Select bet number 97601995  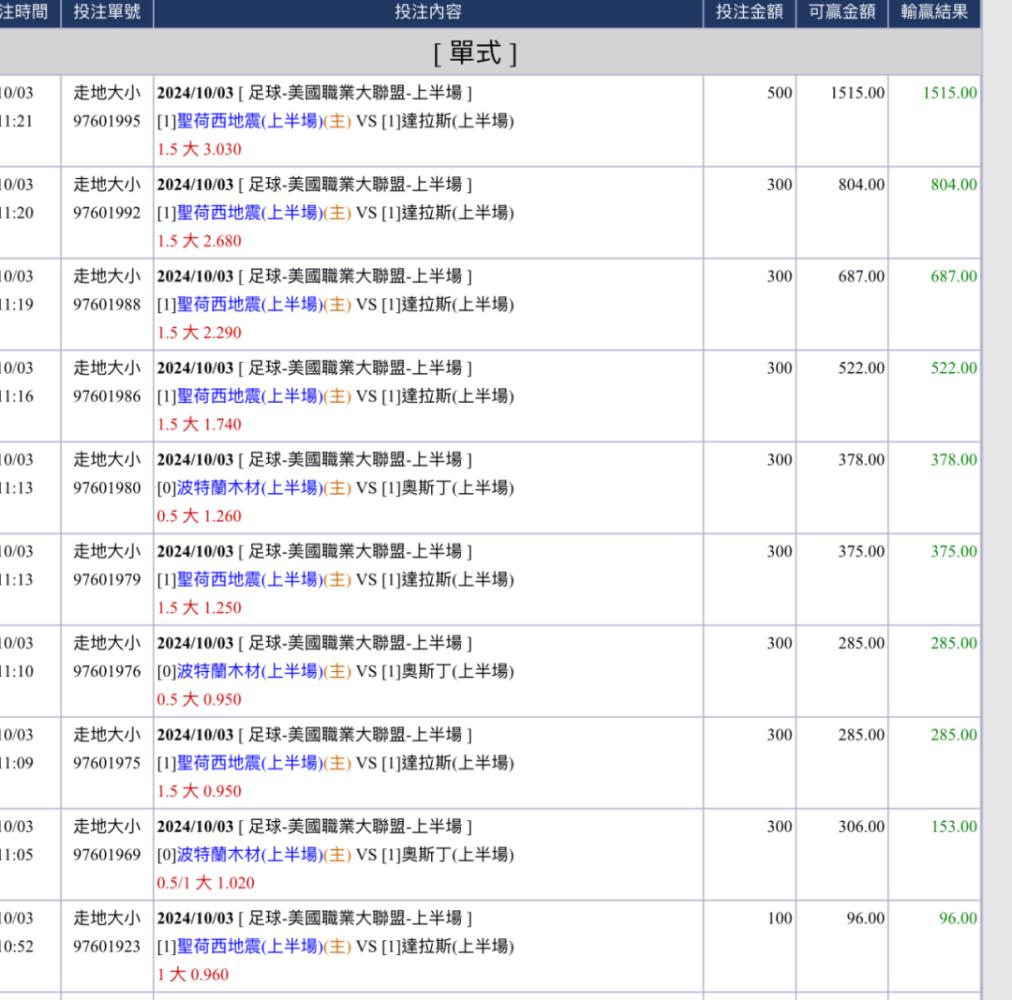click(x=106, y=121)
